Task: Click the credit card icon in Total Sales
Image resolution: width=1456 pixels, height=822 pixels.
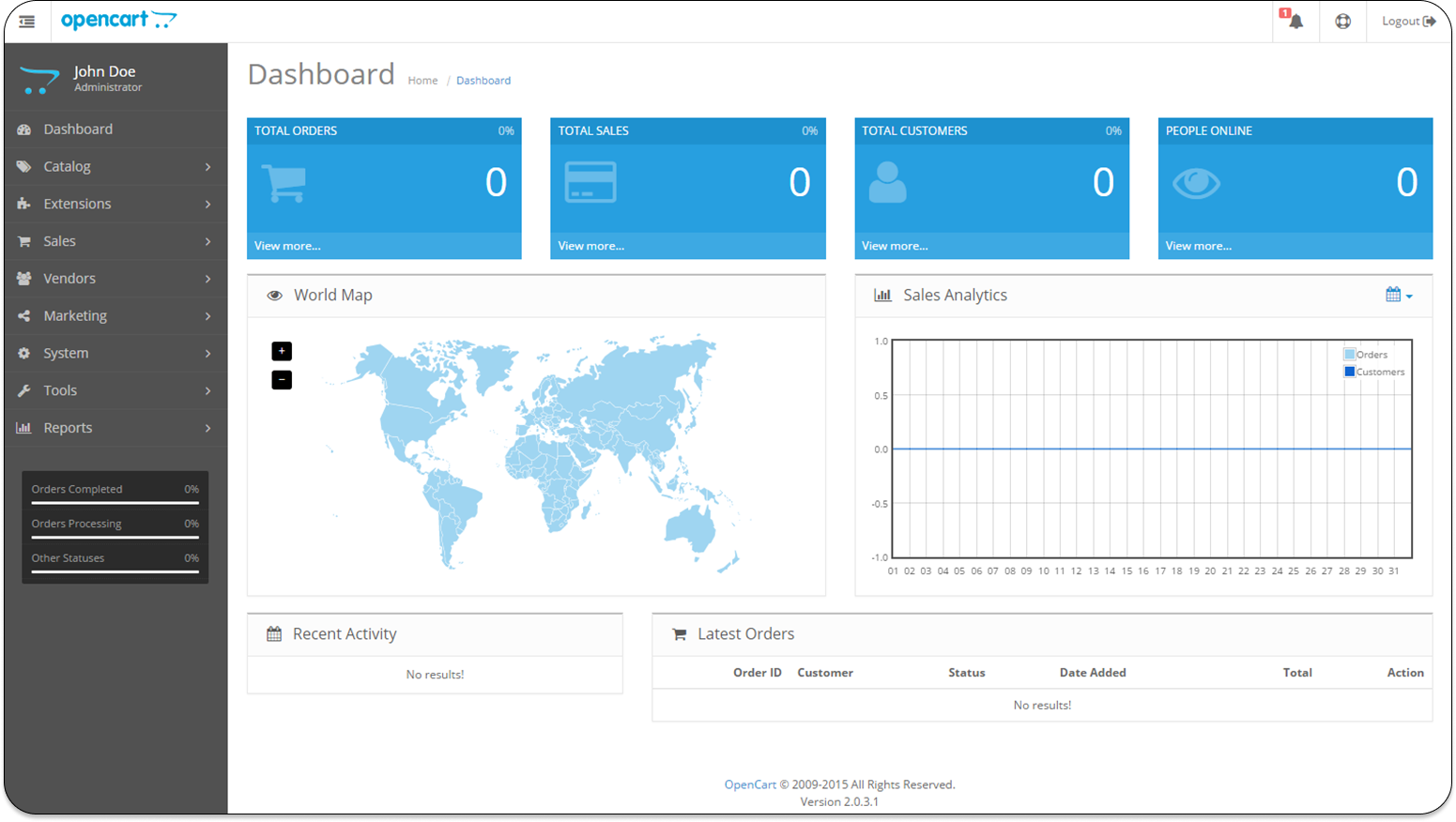Action: click(590, 182)
